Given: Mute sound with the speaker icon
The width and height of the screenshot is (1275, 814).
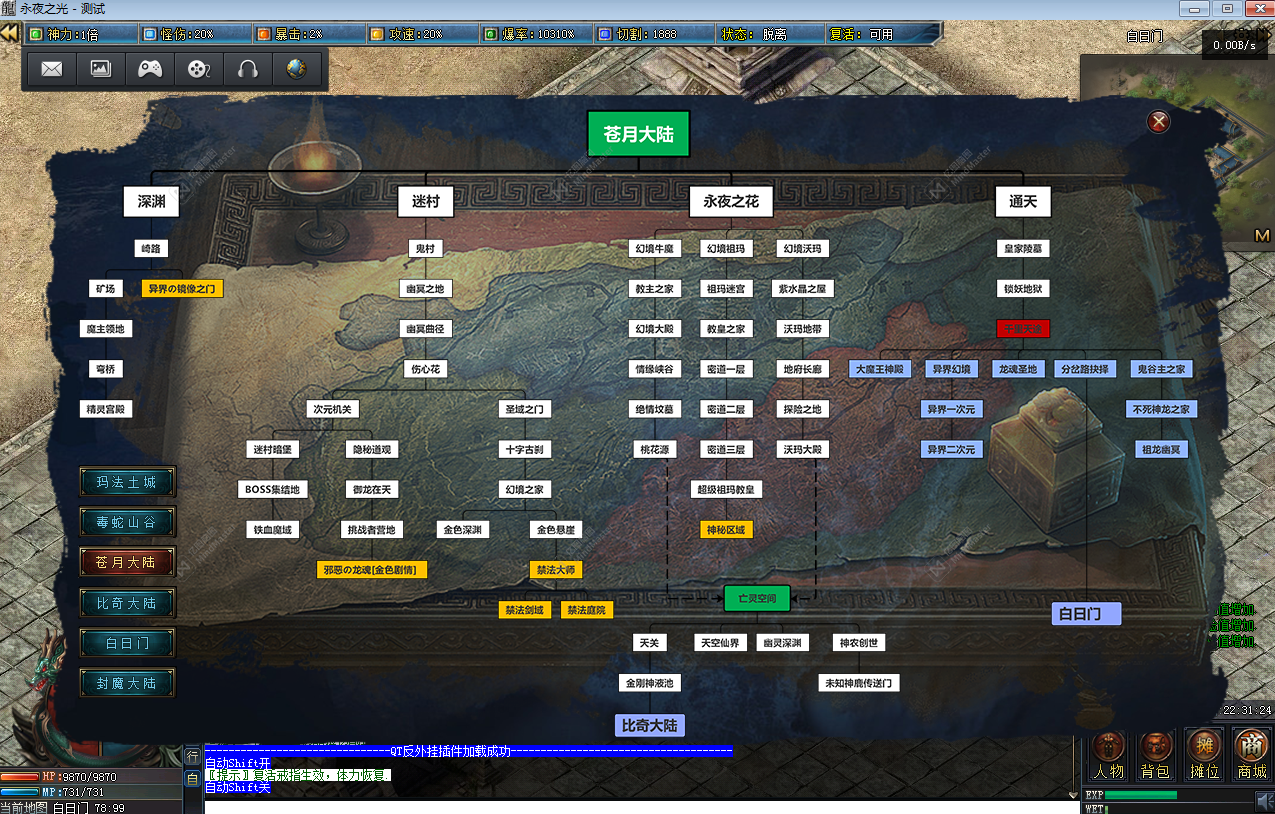Looking at the screenshot, I should click(1265, 801).
